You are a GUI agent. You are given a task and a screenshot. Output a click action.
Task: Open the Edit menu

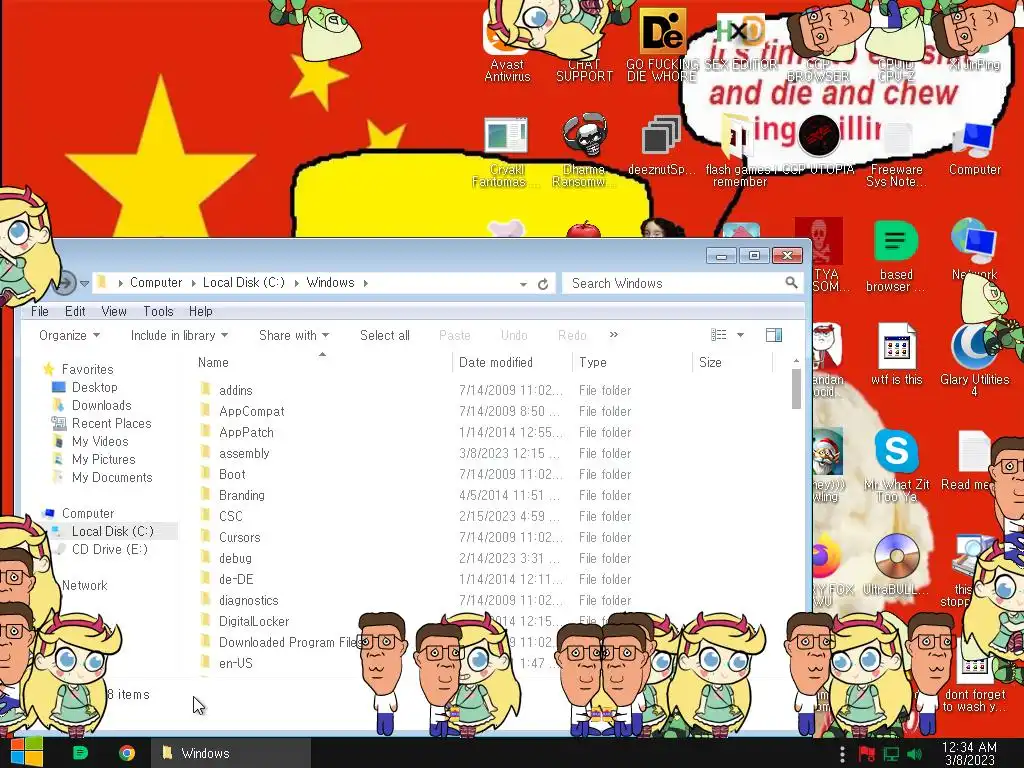tap(75, 312)
